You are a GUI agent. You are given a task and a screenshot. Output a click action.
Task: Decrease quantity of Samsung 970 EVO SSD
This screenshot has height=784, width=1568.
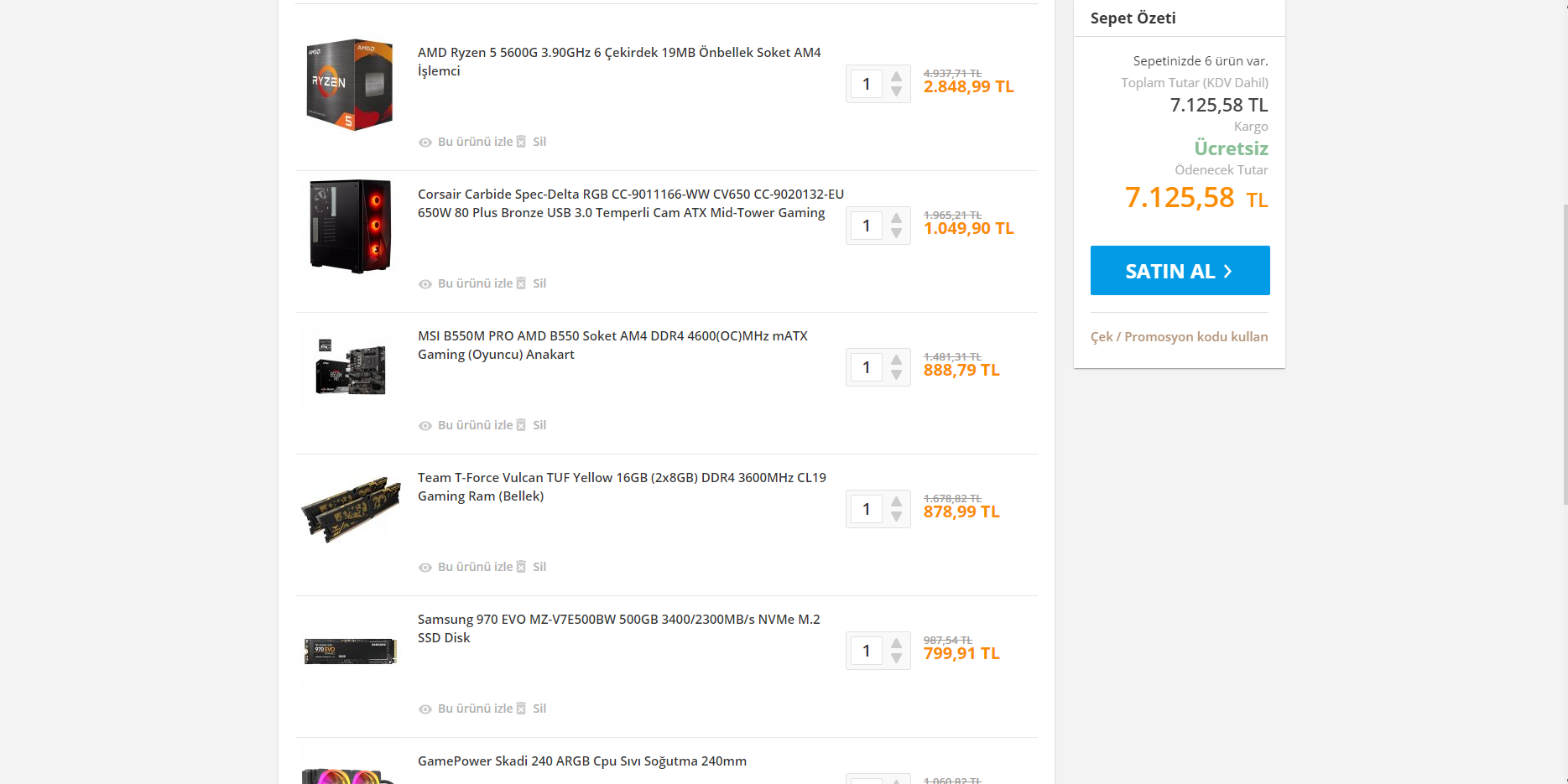pyautogui.click(x=897, y=658)
